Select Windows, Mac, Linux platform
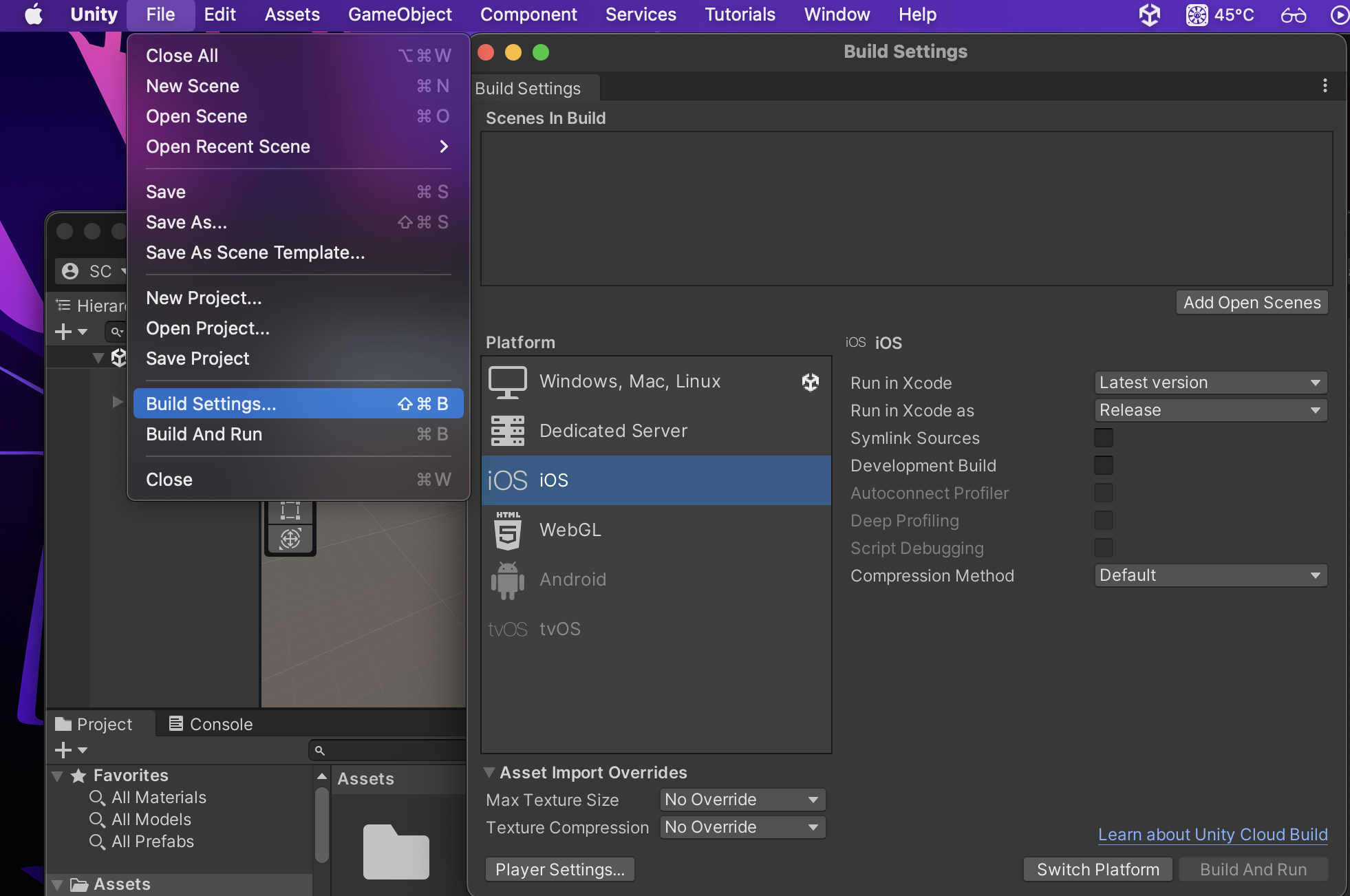This screenshot has height=896, width=1350. click(656, 381)
